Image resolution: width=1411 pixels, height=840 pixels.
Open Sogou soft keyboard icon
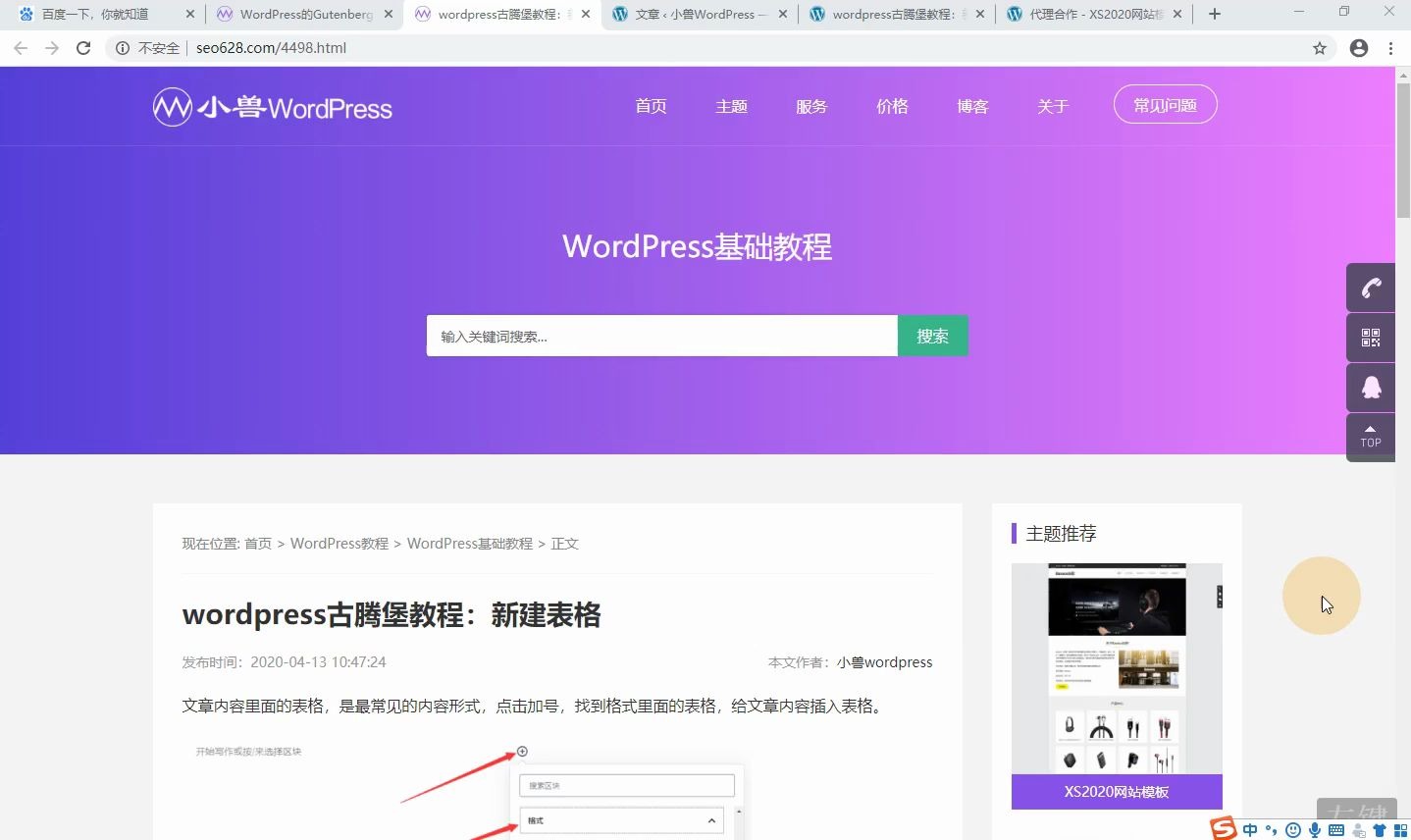click(1336, 830)
